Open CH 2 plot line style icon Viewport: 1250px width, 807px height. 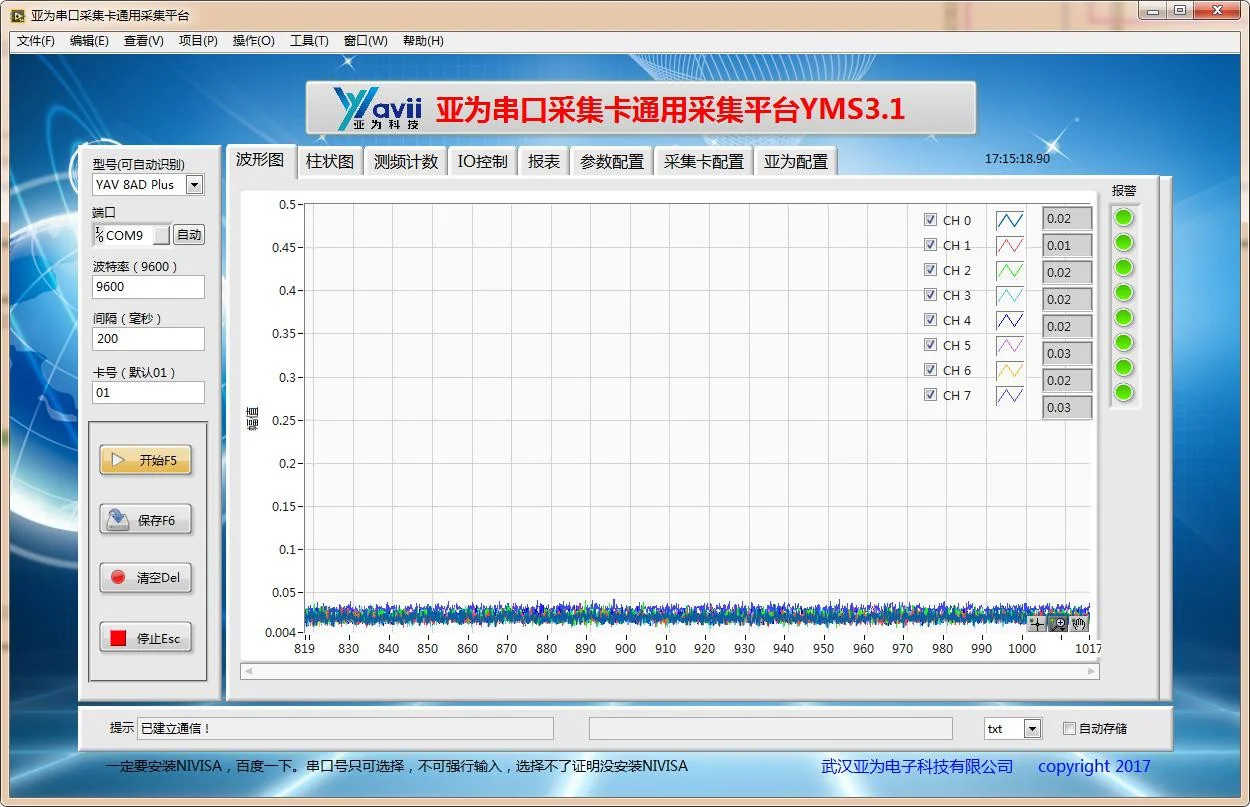coord(1010,270)
